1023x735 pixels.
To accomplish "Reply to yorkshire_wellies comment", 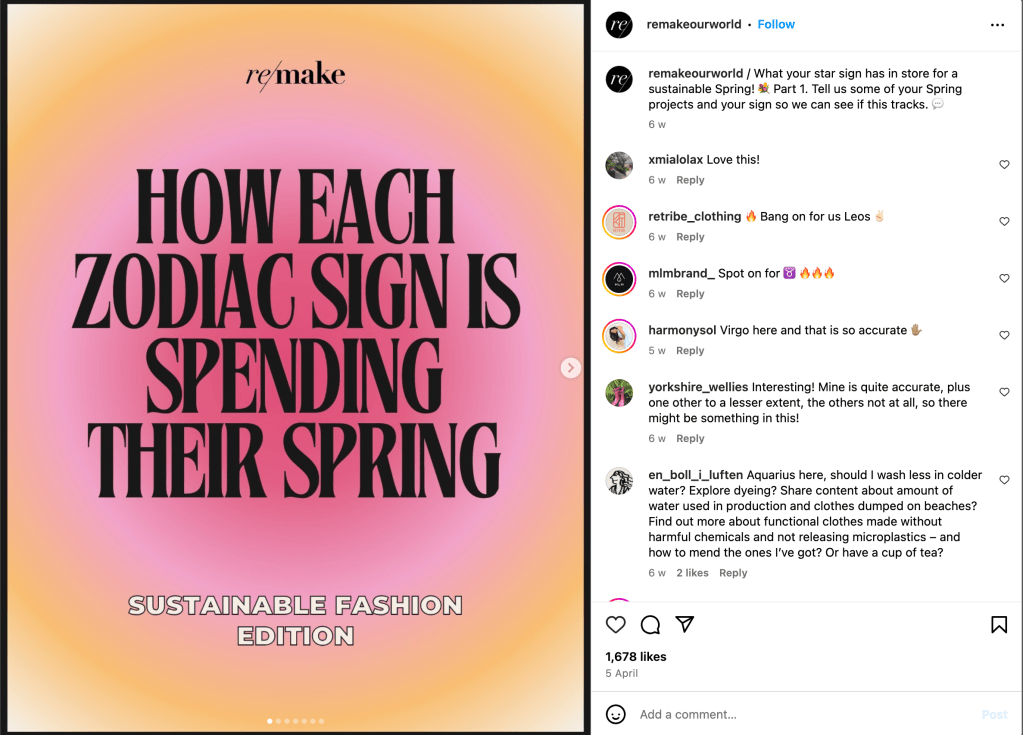I will coord(690,439).
